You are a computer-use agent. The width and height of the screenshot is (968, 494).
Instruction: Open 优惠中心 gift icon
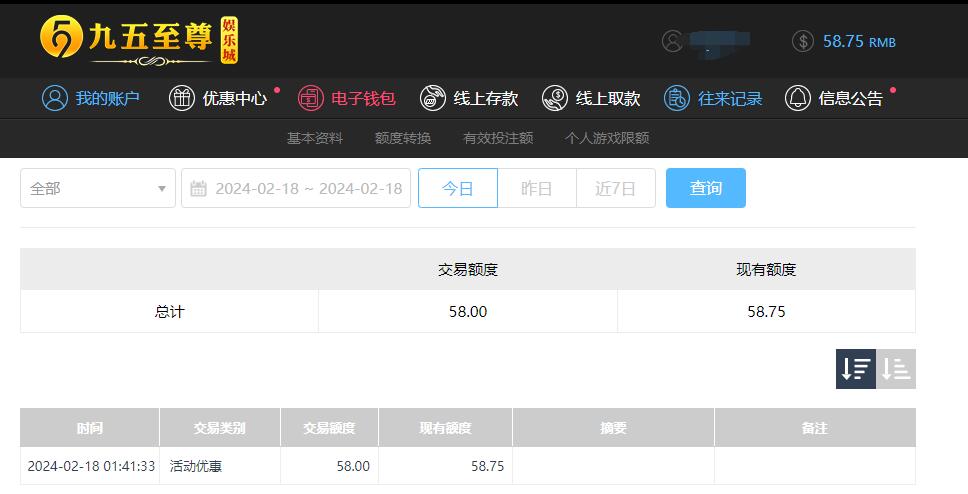coord(182,98)
